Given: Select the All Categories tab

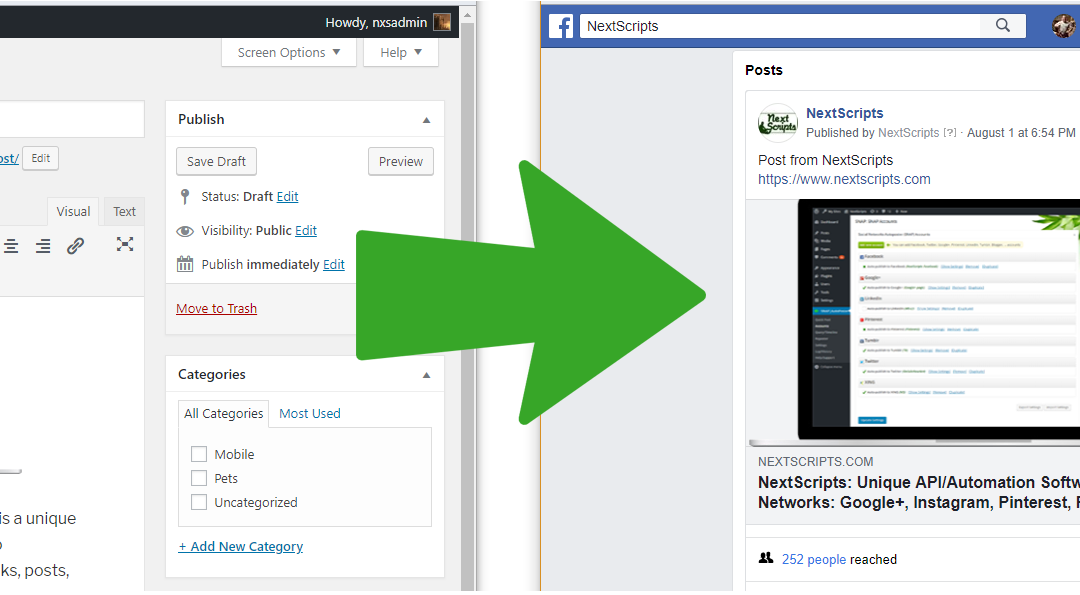Looking at the screenshot, I should point(223,413).
